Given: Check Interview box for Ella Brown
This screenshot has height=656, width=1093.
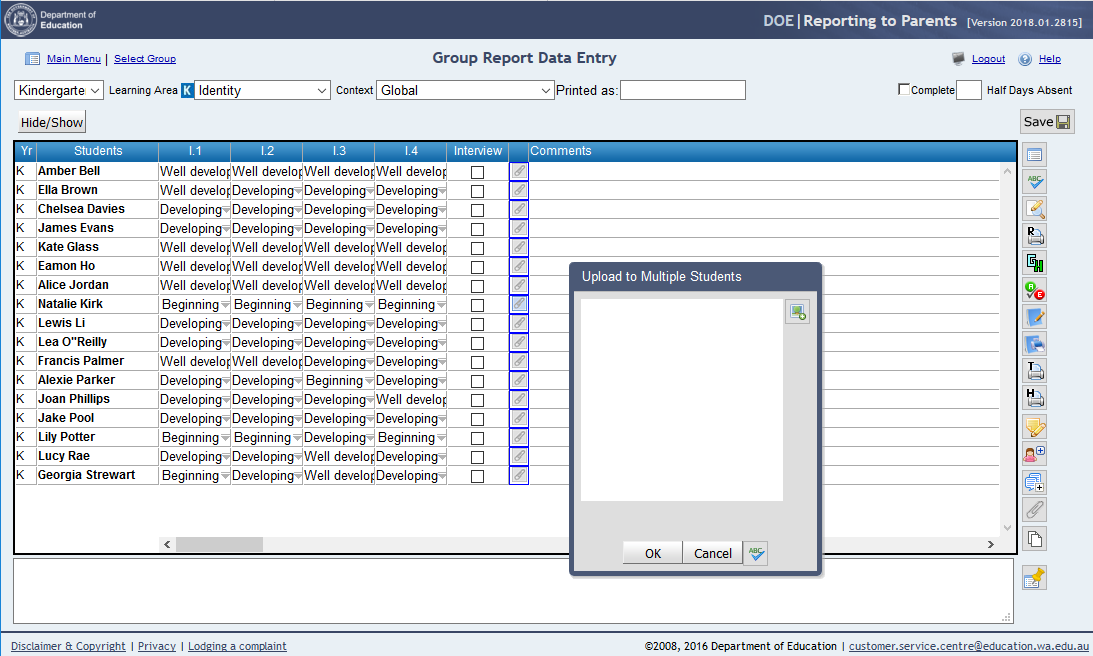Looking at the screenshot, I should tap(477, 191).
